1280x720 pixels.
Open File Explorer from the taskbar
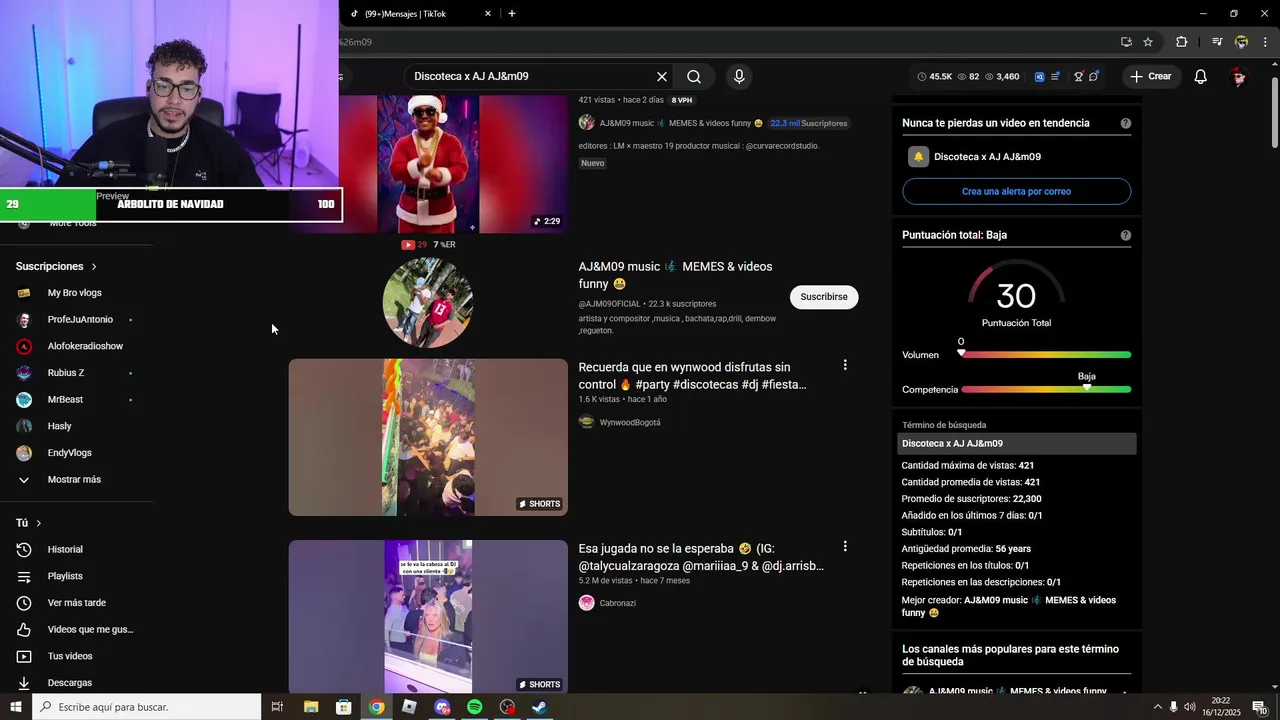point(311,707)
